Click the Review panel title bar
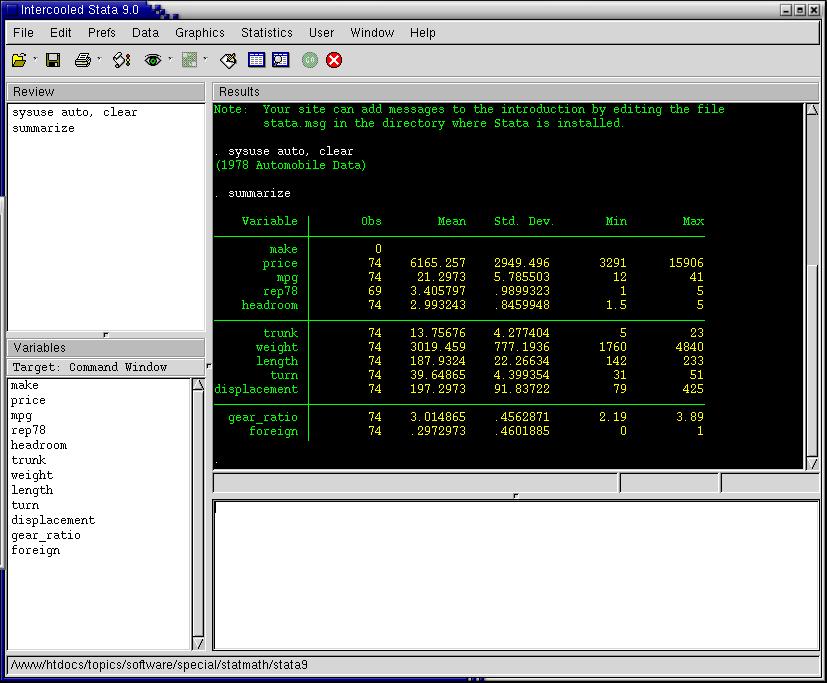Image resolution: width=827 pixels, height=683 pixels. [105, 92]
